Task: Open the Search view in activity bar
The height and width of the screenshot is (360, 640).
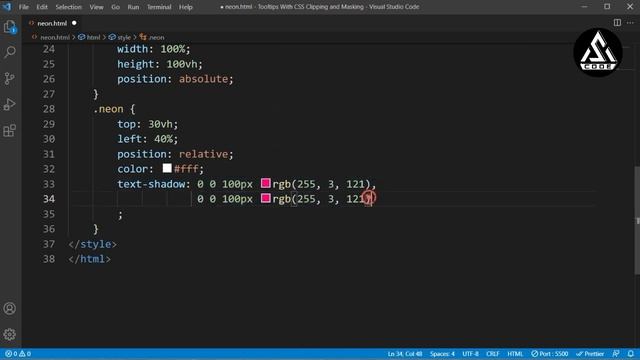Action: (x=10, y=52)
